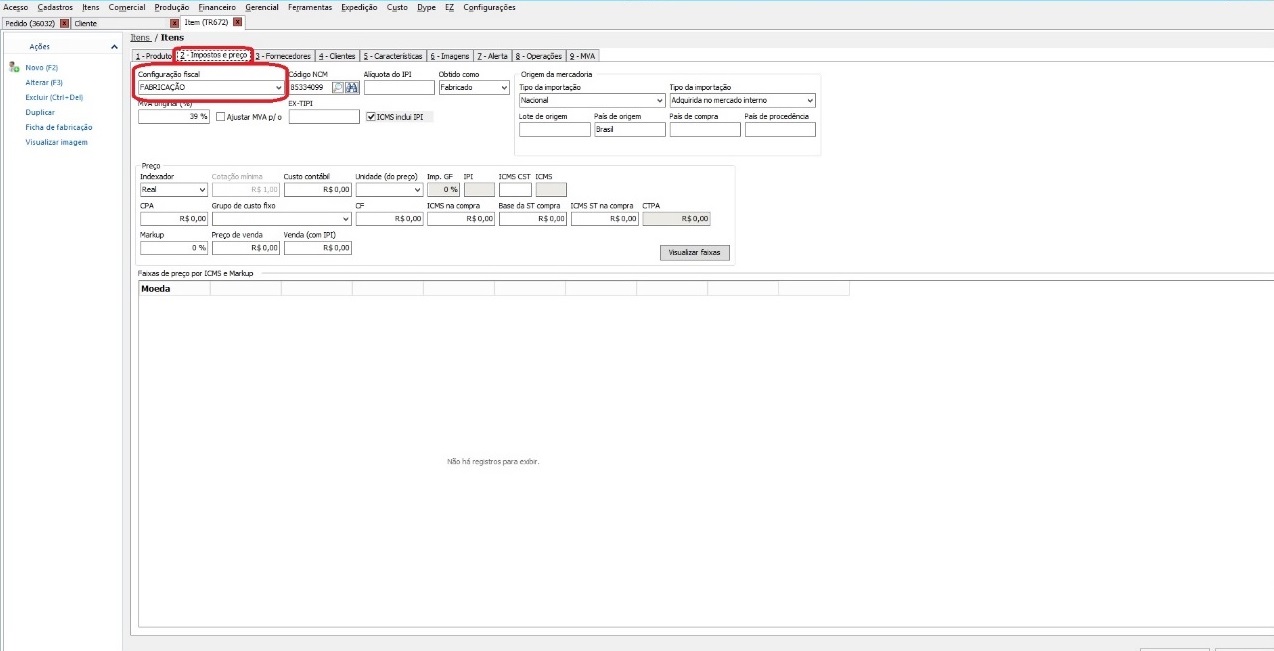Open the Dype menu
Viewport: 1274px width, 651px height.
click(x=426, y=7)
